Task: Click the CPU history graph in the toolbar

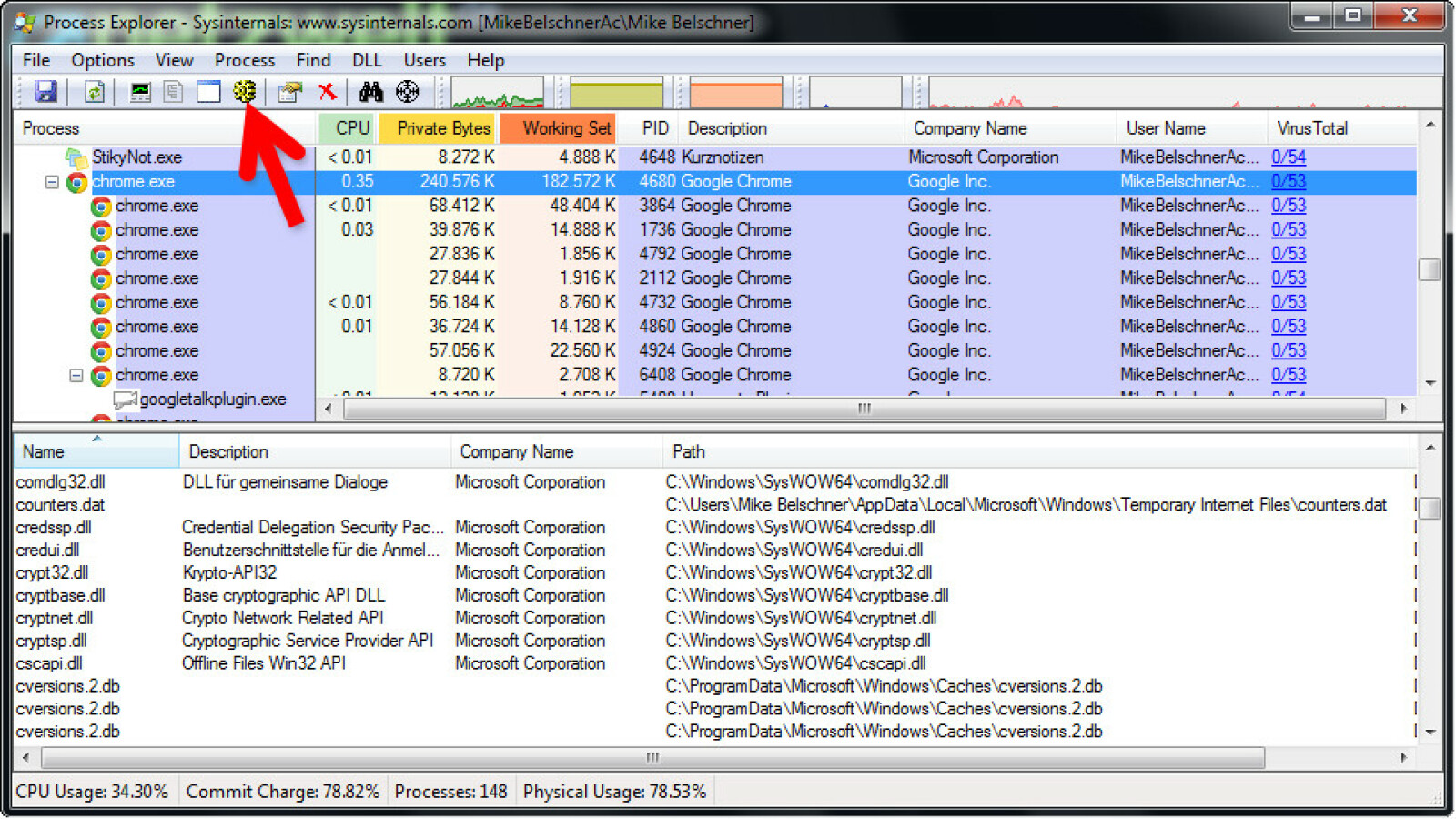Action: [496, 91]
